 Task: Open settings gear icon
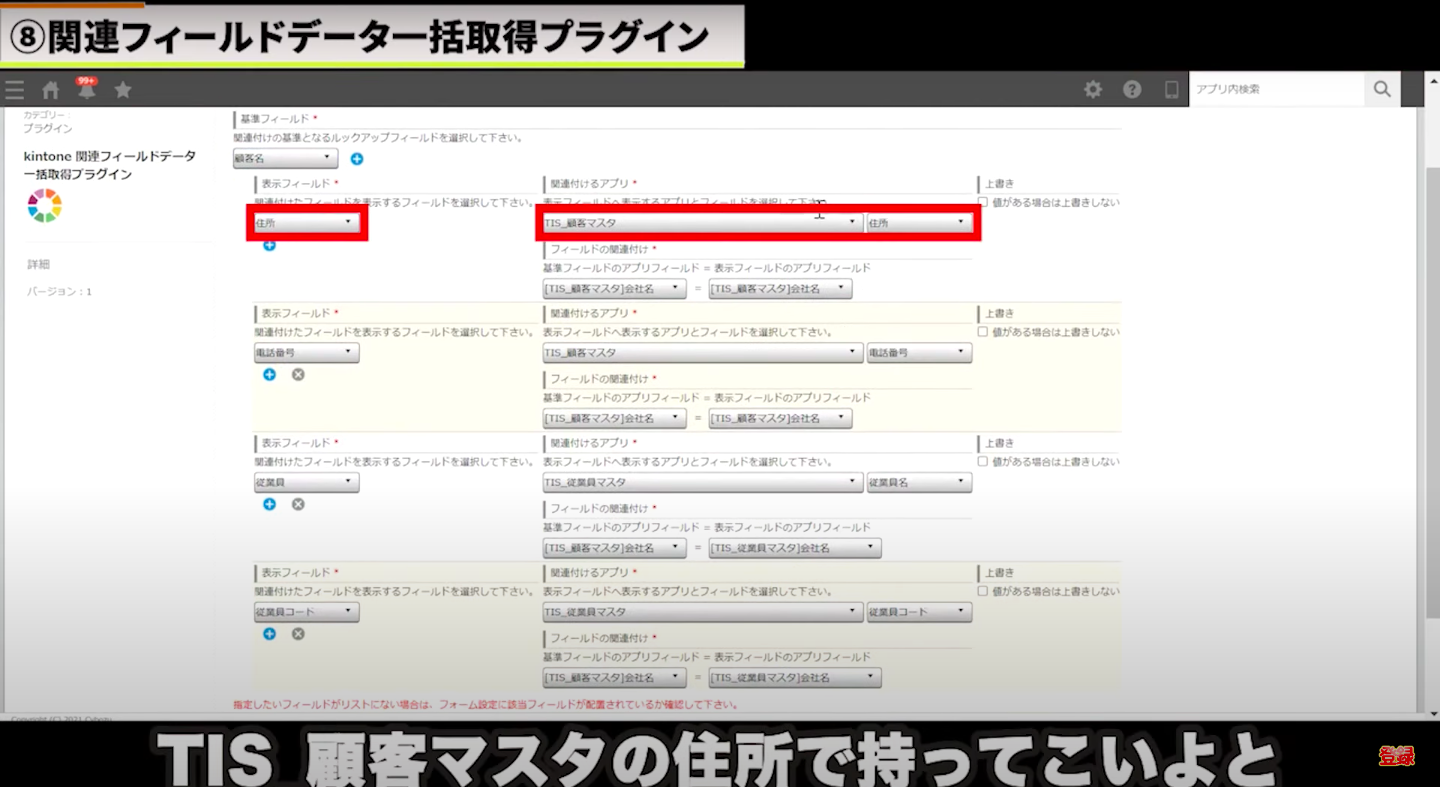pyautogui.click(x=1093, y=90)
